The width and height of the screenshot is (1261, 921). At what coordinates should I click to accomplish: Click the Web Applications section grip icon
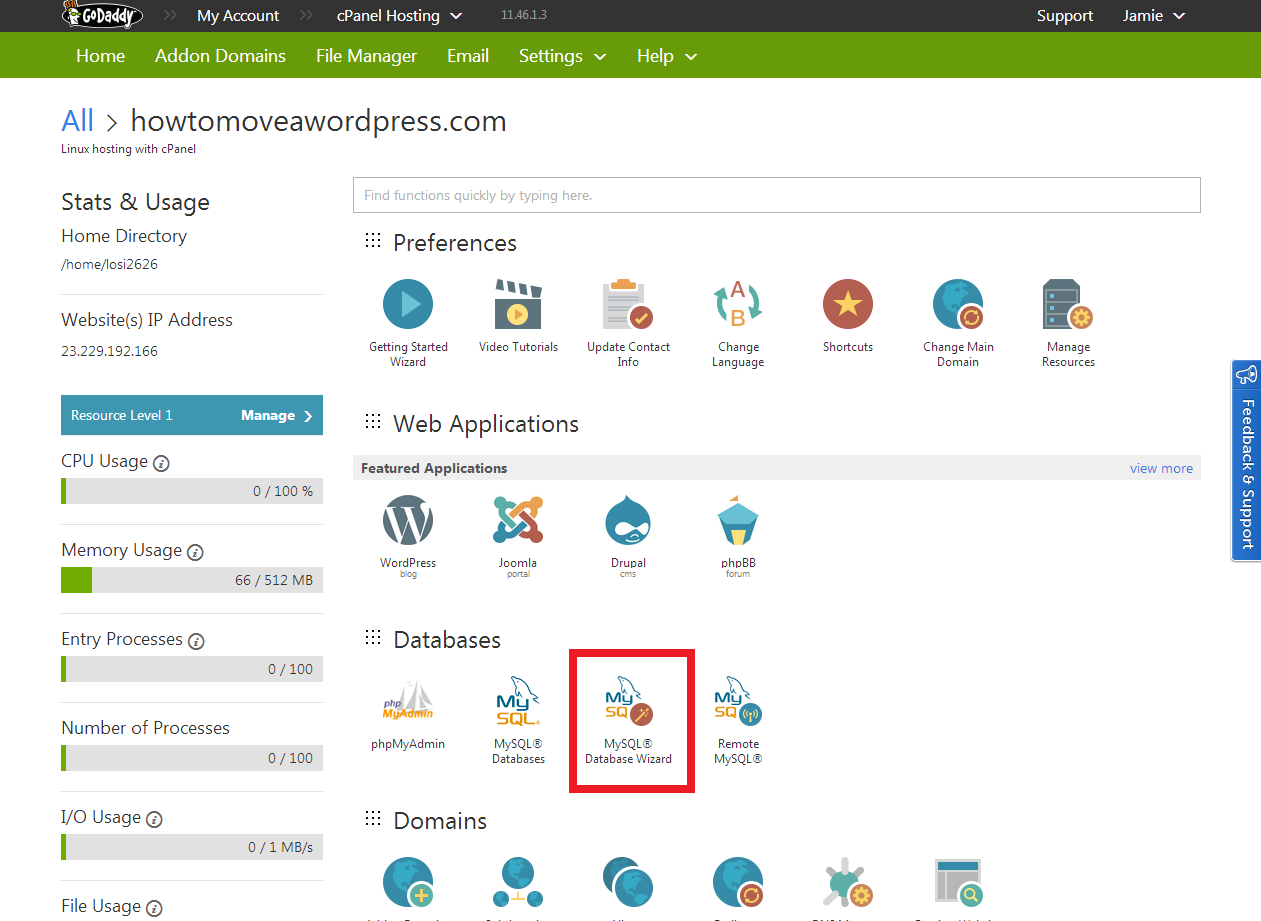pyautogui.click(x=373, y=421)
